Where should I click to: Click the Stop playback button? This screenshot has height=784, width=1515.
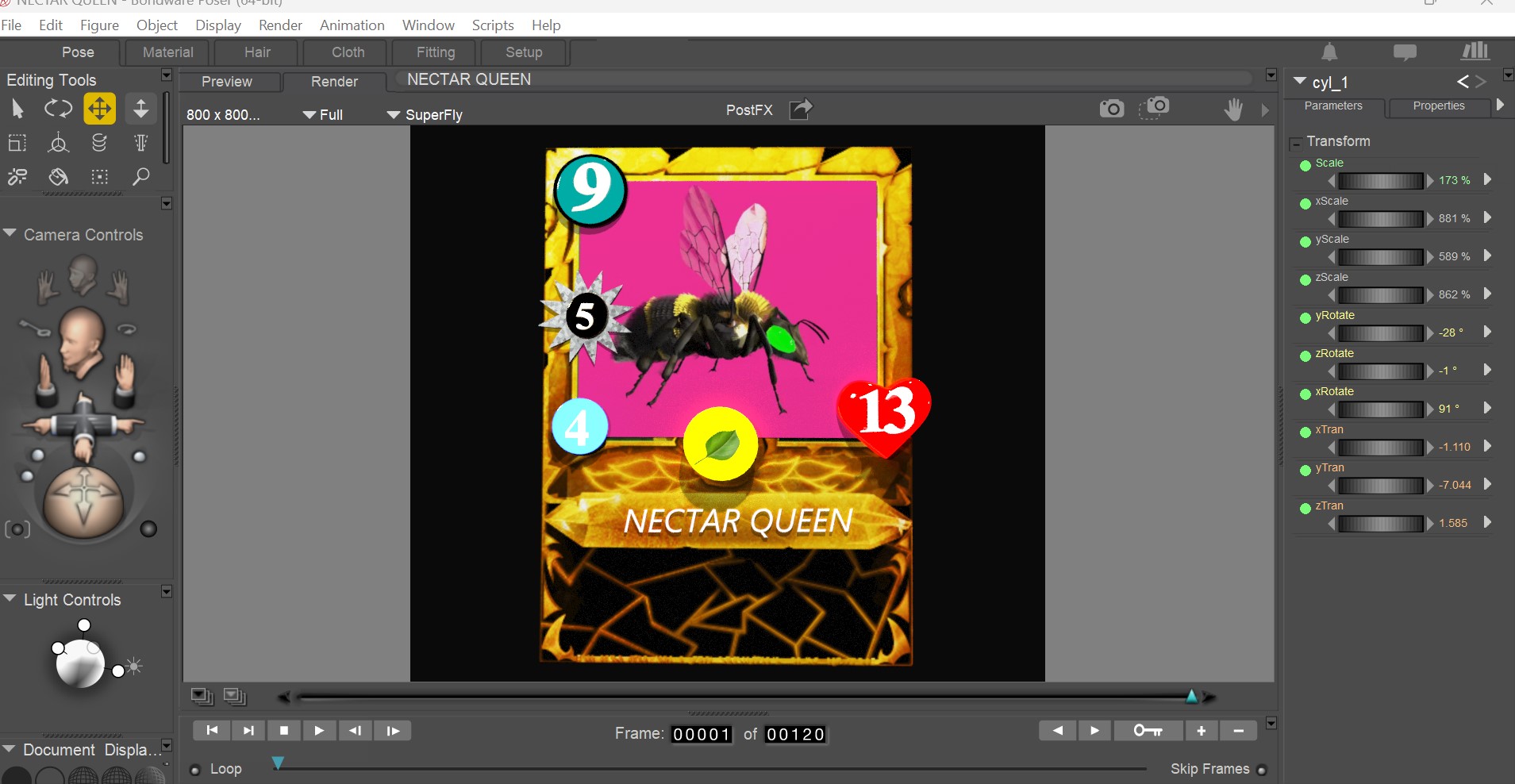click(284, 731)
